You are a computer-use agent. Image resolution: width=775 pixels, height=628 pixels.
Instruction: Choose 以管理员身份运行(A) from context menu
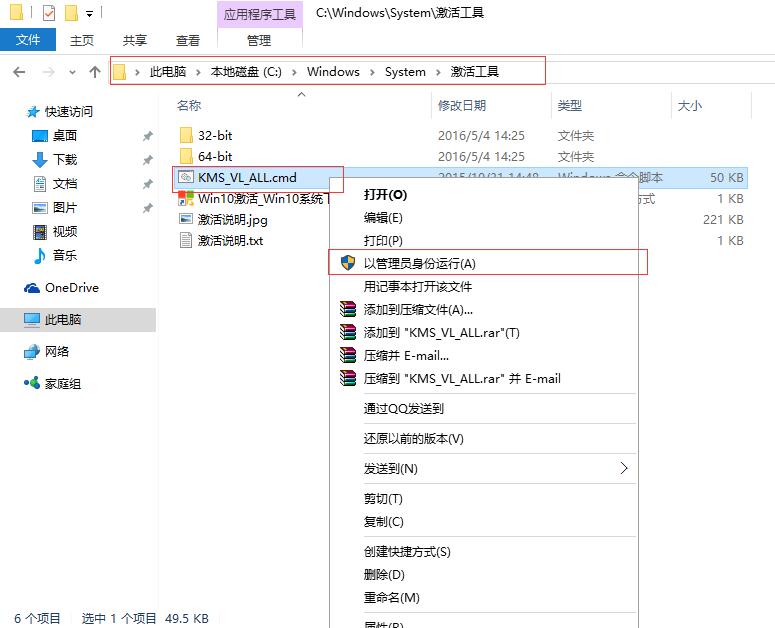point(419,263)
